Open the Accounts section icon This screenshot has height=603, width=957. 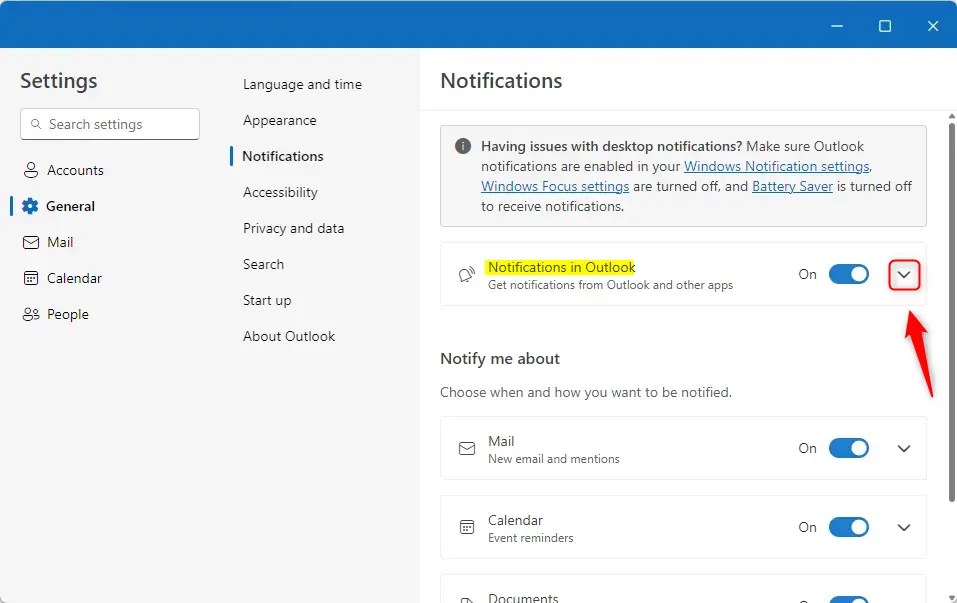[x=29, y=170]
